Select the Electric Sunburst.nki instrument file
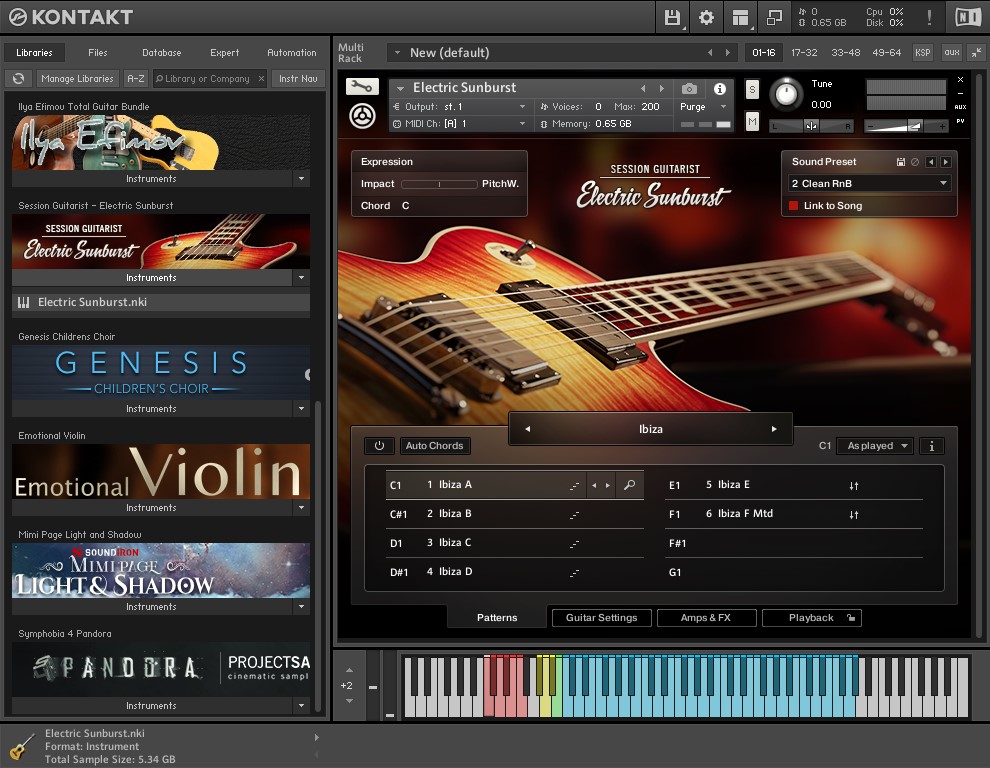 [161, 303]
